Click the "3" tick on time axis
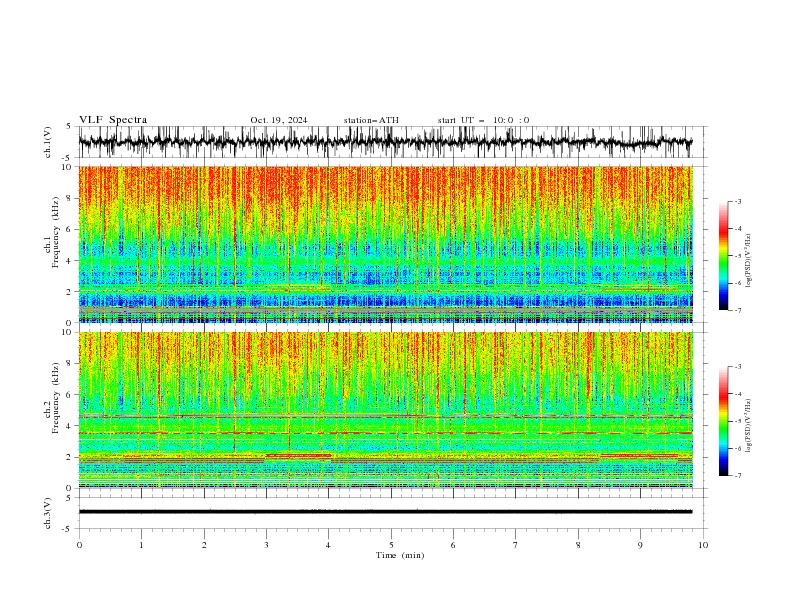The height and width of the screenshot is (612, 792). (266, 545)
